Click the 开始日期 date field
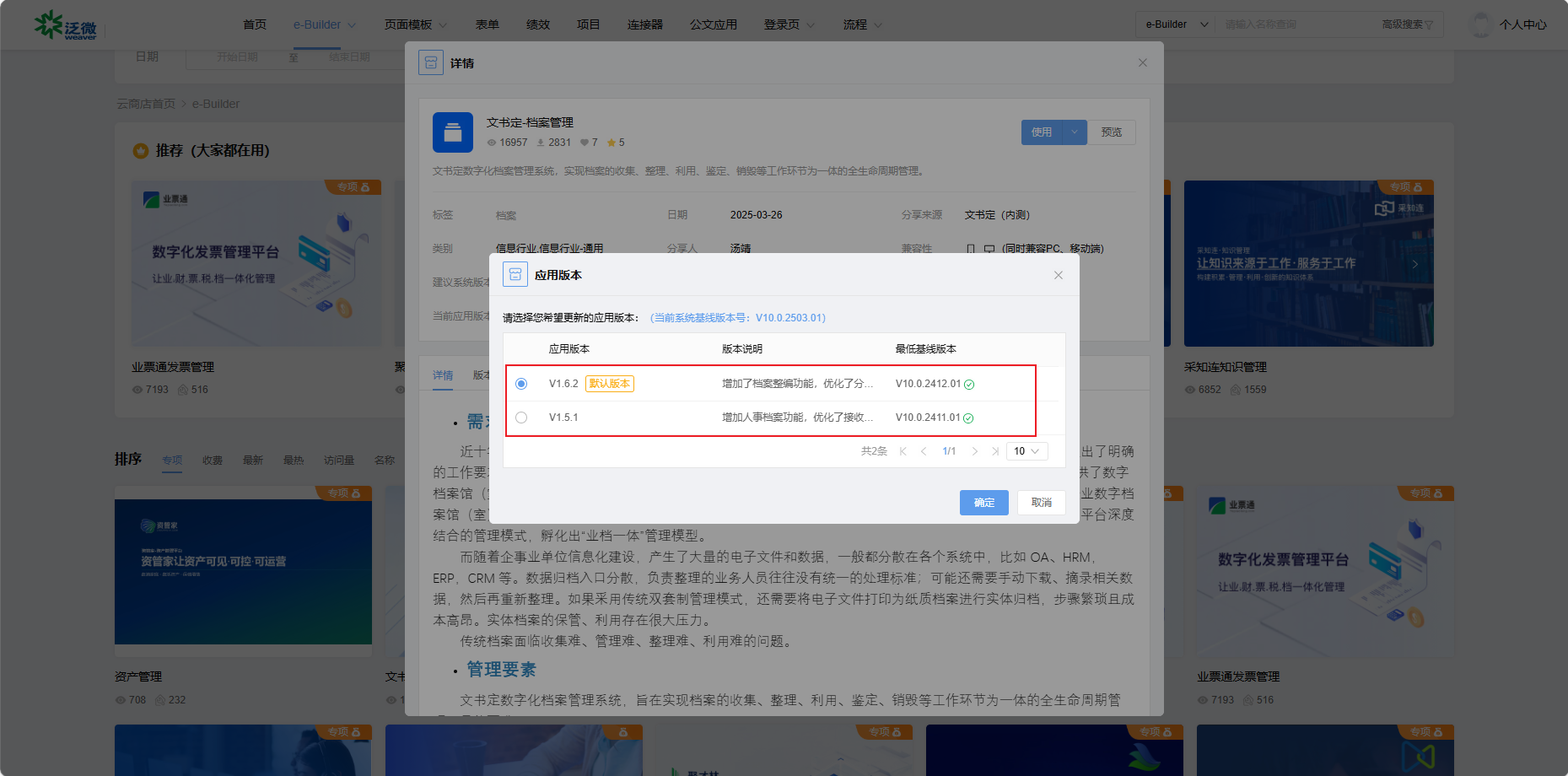Image resolution: width=1568 pixels, height=776 pixels. pos(237,57)
